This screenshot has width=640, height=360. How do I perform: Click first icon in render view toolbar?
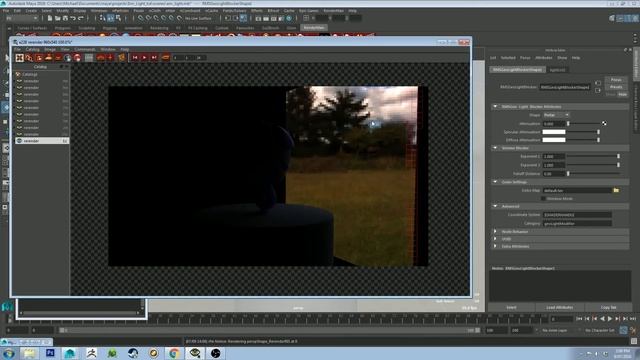(19, 58)
